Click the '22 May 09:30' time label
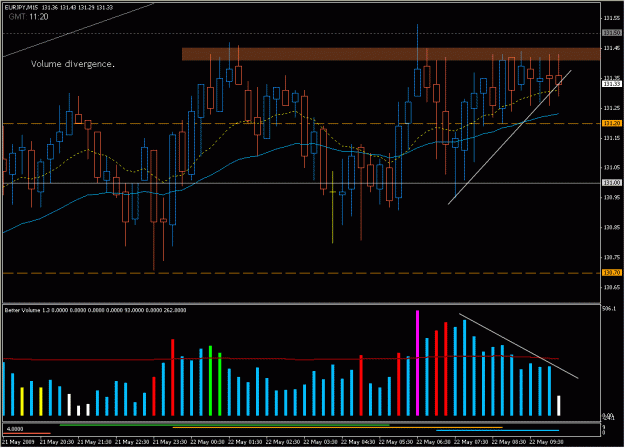The height and width of the screenshot is (448, 625). pos(546,442)
